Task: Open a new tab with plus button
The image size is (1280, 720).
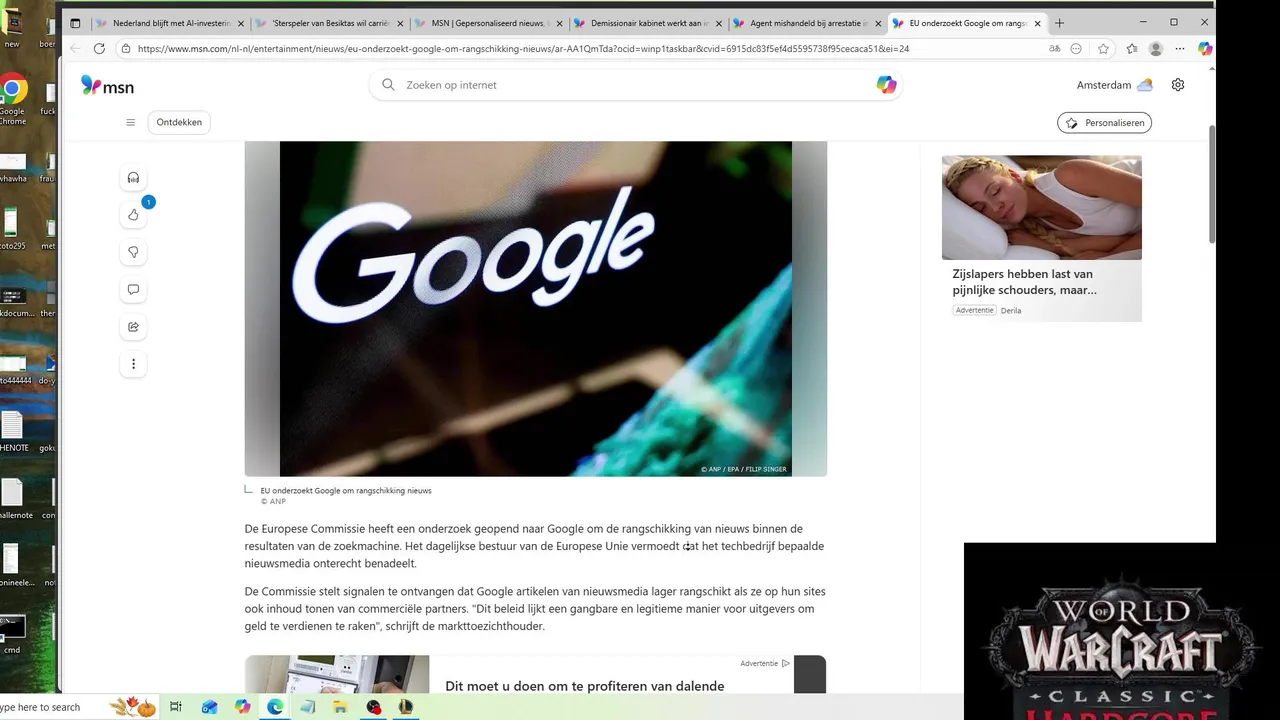Action: (x=1060, y=23)
